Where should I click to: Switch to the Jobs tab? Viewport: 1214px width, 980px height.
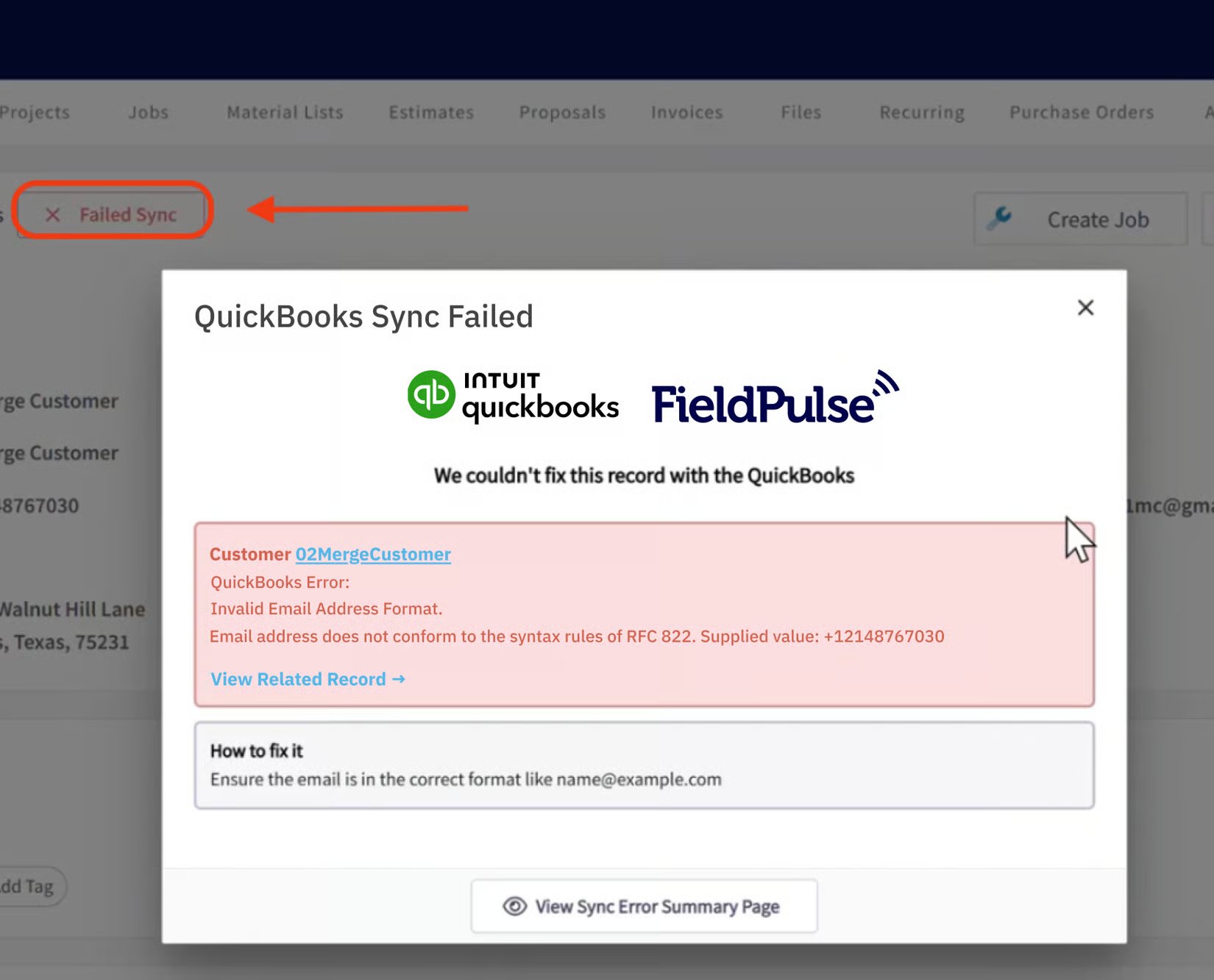[x=148, y=113]
